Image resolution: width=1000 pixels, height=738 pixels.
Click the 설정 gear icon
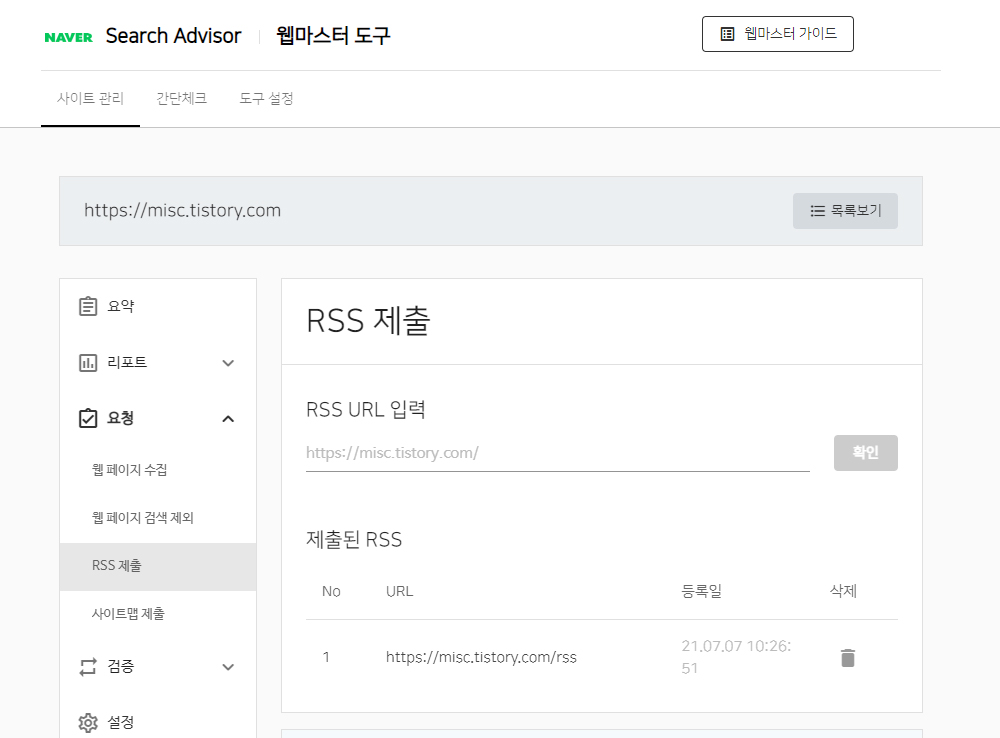88,723
